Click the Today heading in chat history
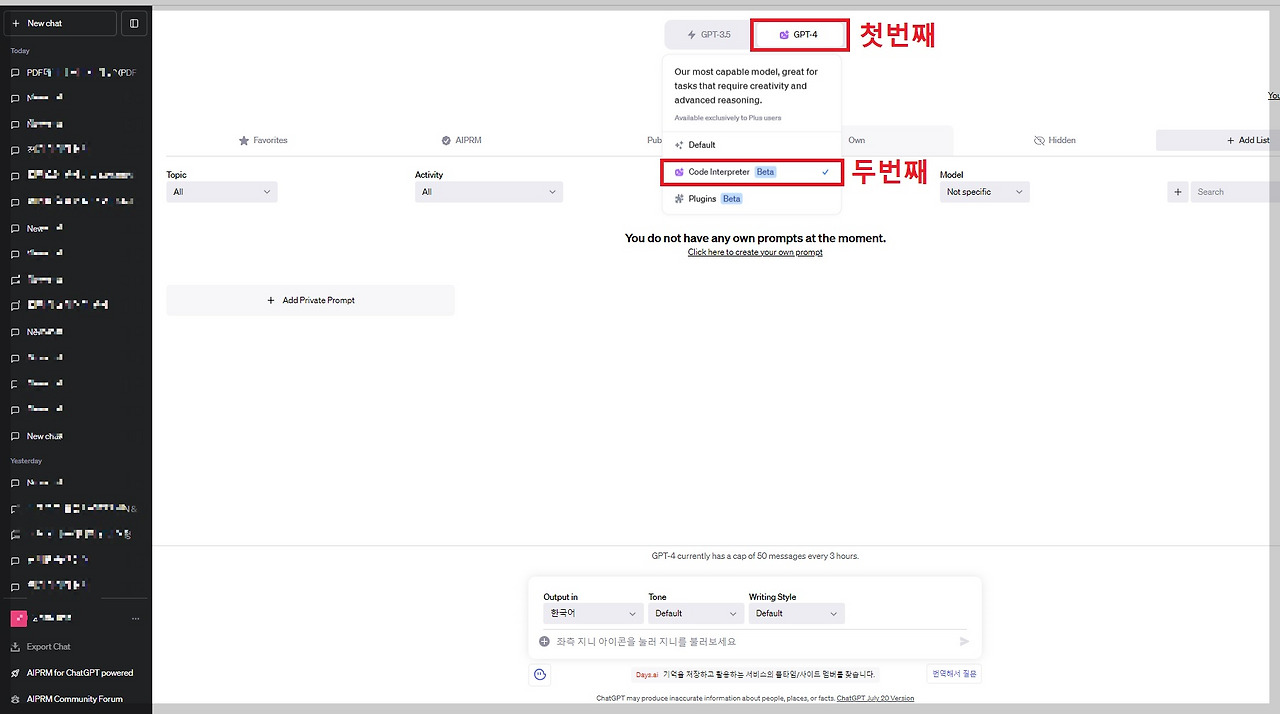Viewport: 1280px width, 714px height. pyautogui.click(x=20, y=50)
